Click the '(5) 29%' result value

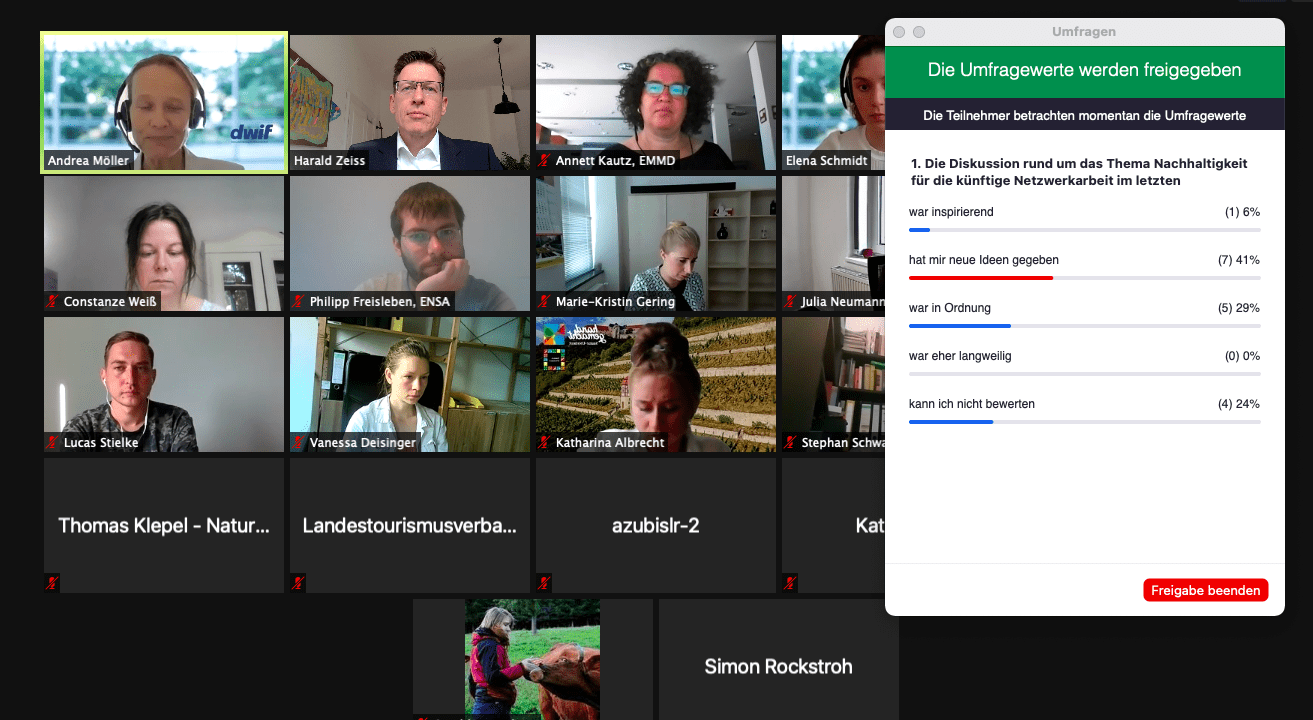point(1239,308)
